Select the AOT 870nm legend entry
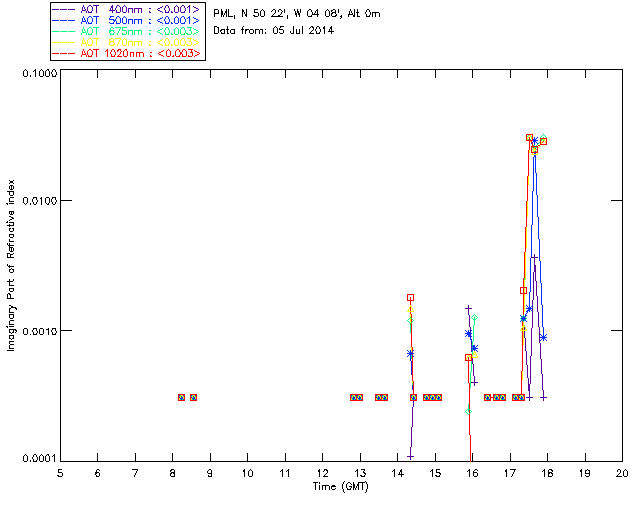 pyautogui.click(x=127, y=42)
